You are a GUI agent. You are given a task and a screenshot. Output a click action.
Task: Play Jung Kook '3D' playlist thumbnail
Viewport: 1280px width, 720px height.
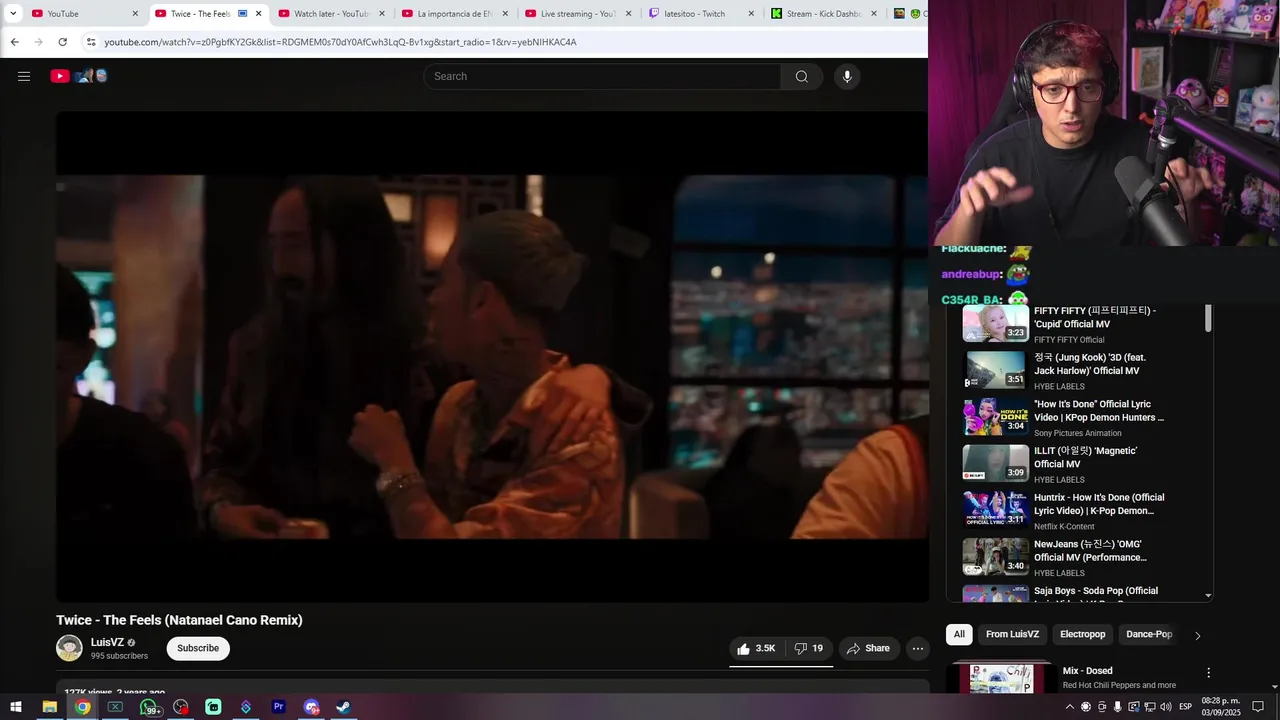[x=995, y=370]
